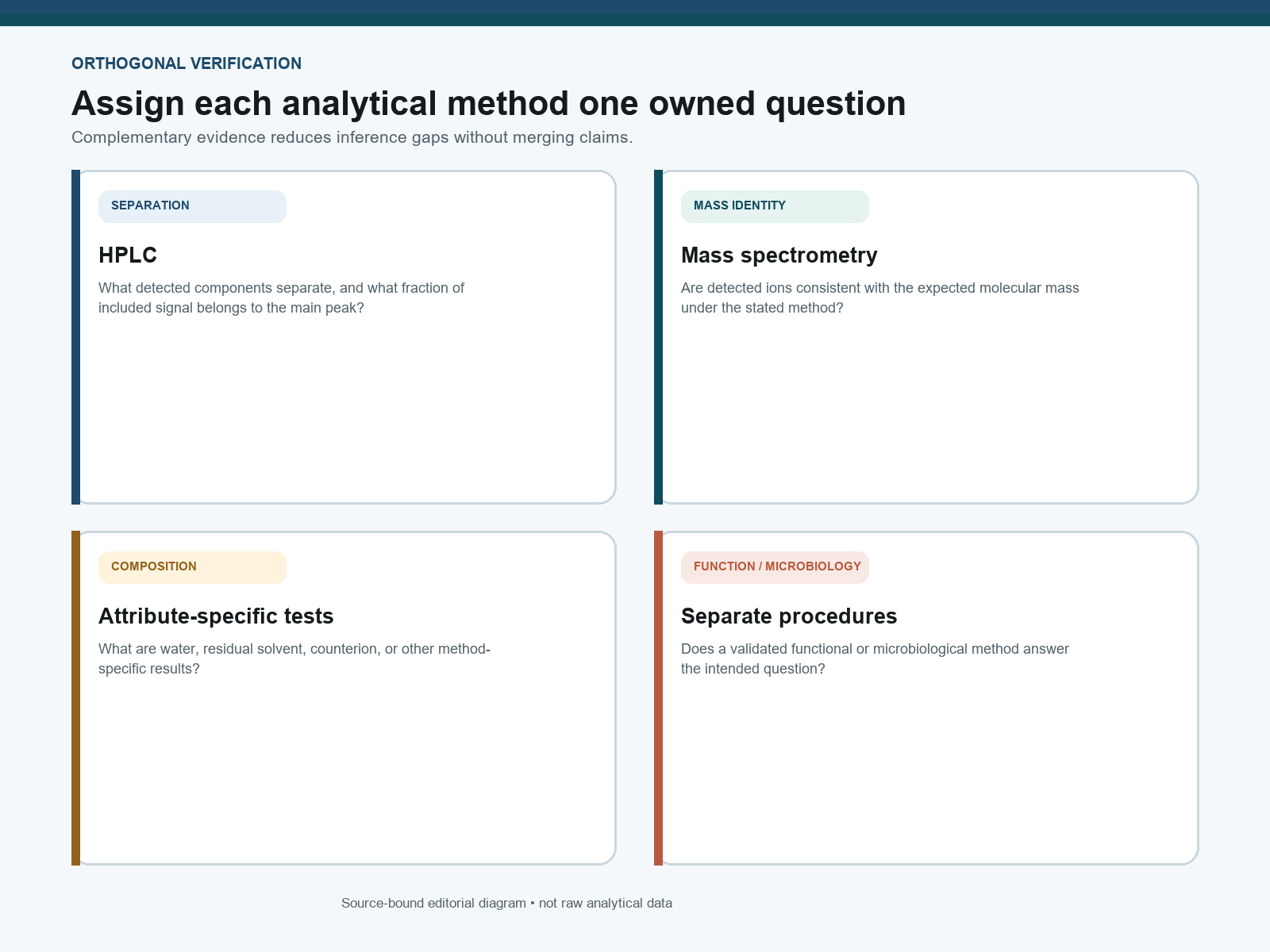Click the ORTHOGONAL VERIFICATION section label
1270x952 pixels.
coord(187,63)
